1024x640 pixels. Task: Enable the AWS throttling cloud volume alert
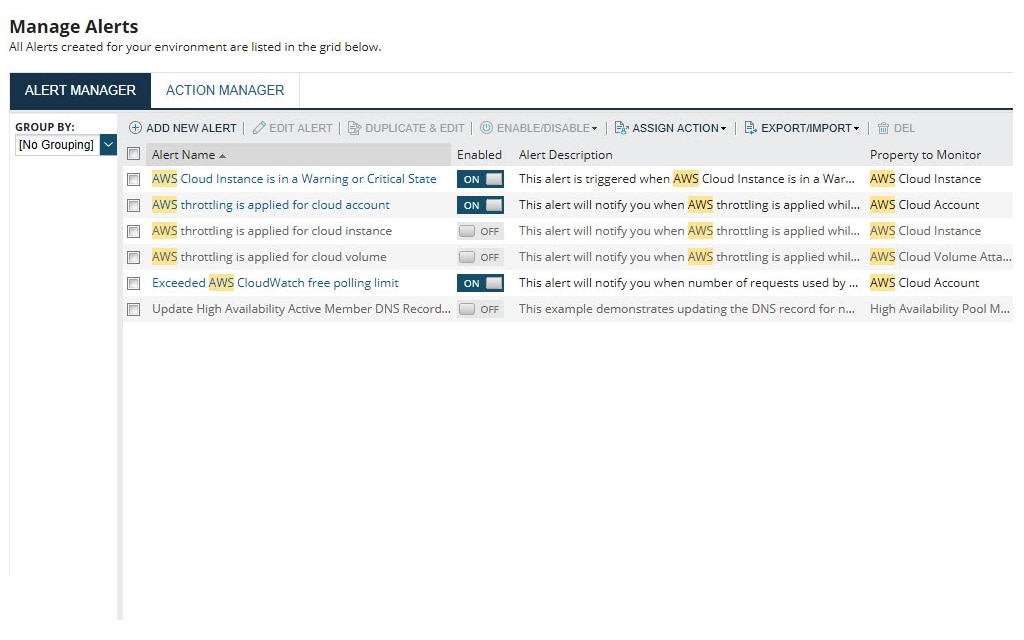coord(479,257)
